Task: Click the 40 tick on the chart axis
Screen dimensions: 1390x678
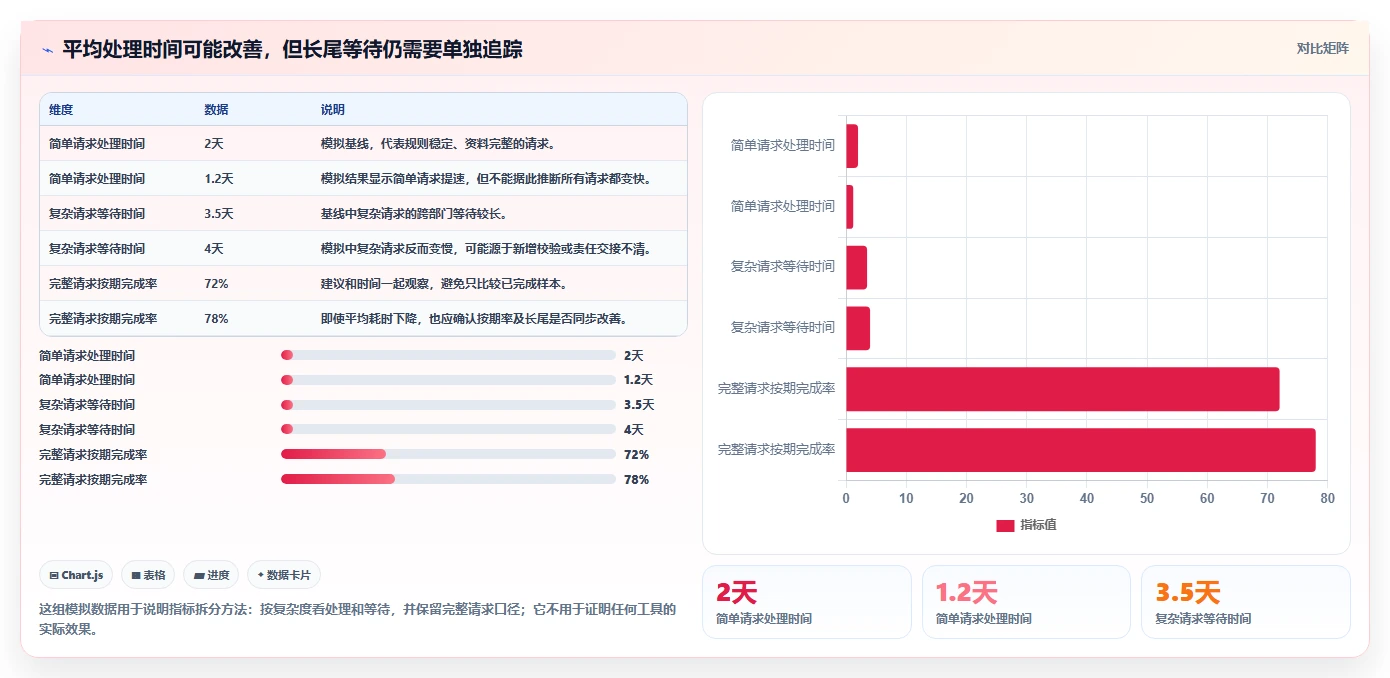Action: tap(1087, 498)
